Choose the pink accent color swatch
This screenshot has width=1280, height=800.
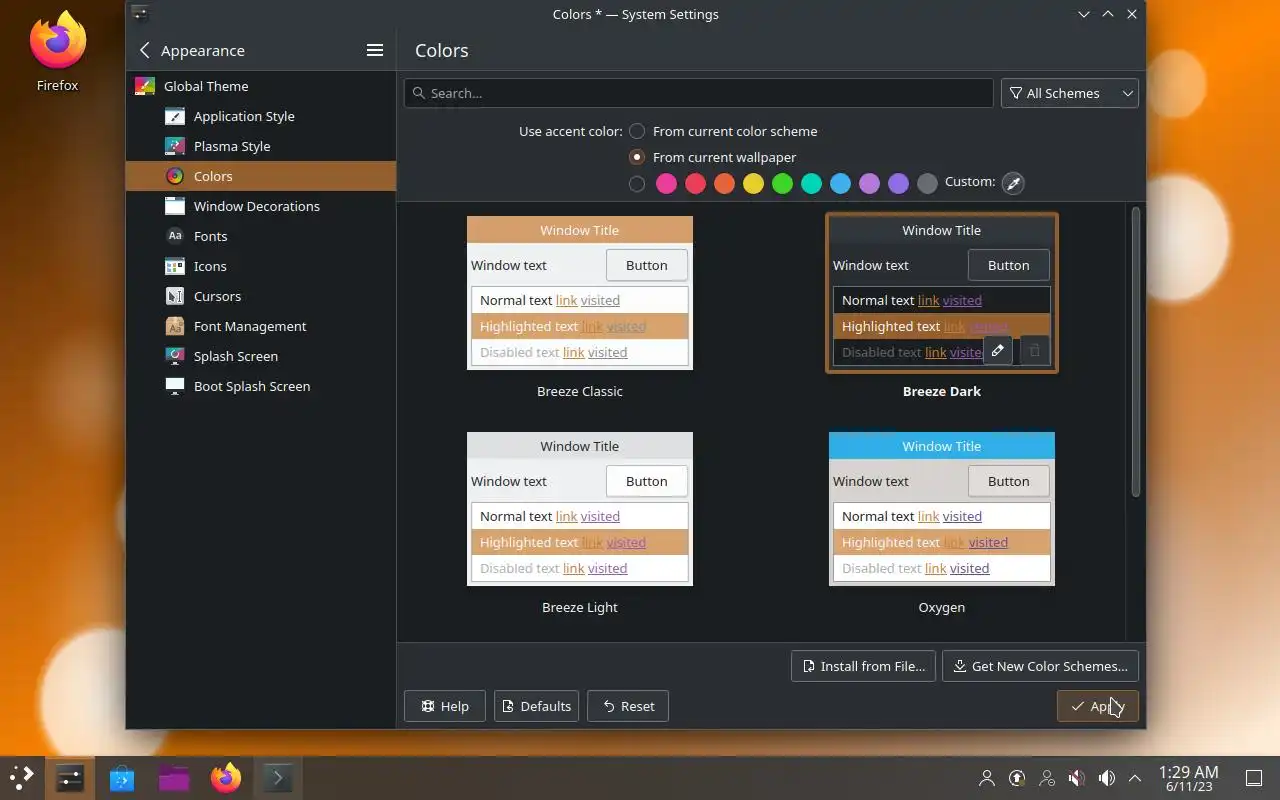[x=666, y=183]
